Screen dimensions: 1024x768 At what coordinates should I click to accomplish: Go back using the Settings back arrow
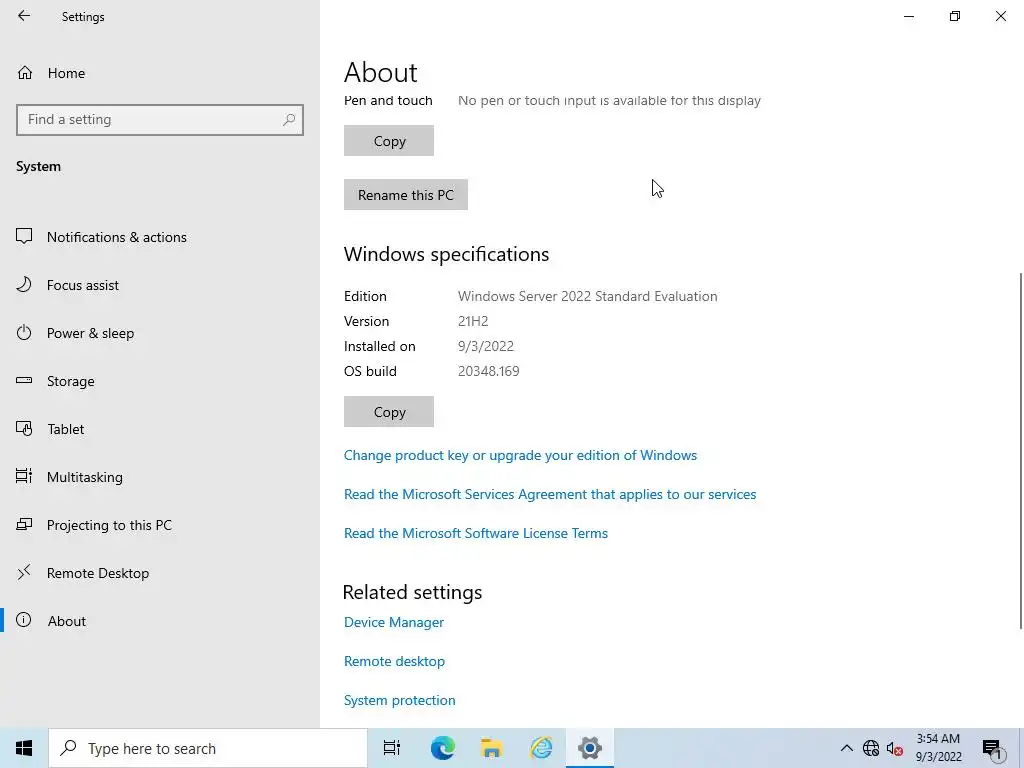click(x=24, y=16)
